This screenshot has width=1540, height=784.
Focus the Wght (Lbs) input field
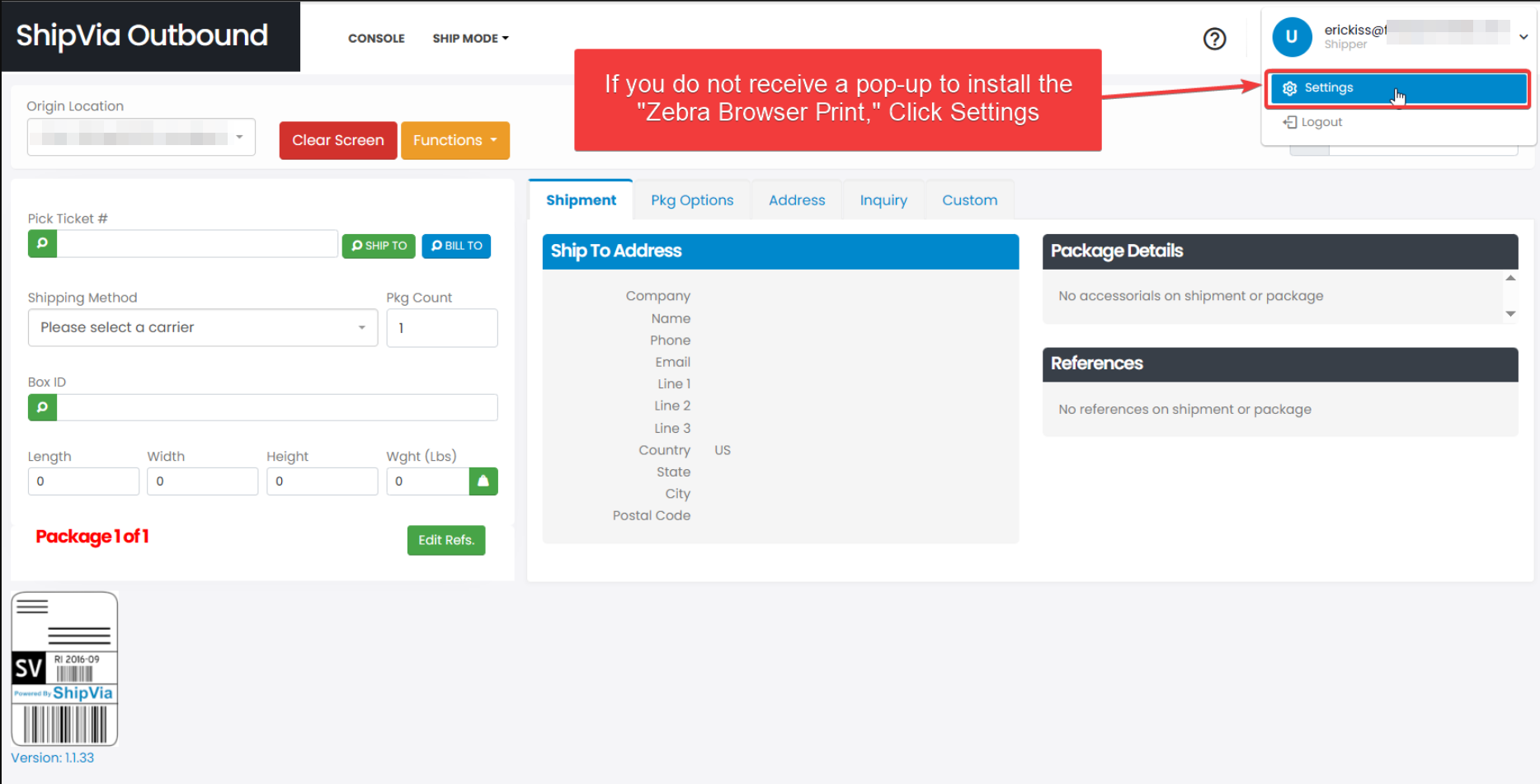428,481
